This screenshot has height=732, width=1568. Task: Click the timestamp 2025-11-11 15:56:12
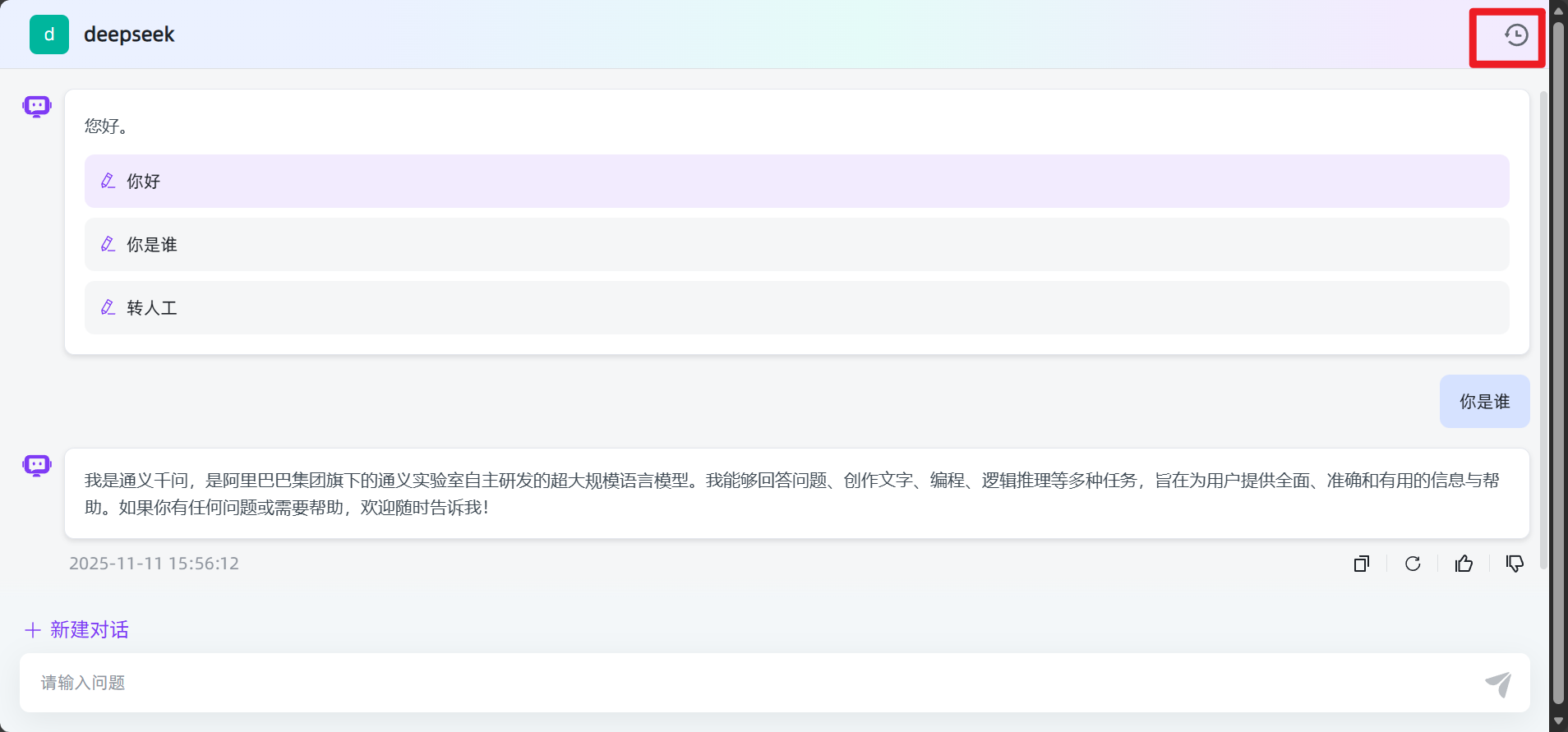pos(154,564)
